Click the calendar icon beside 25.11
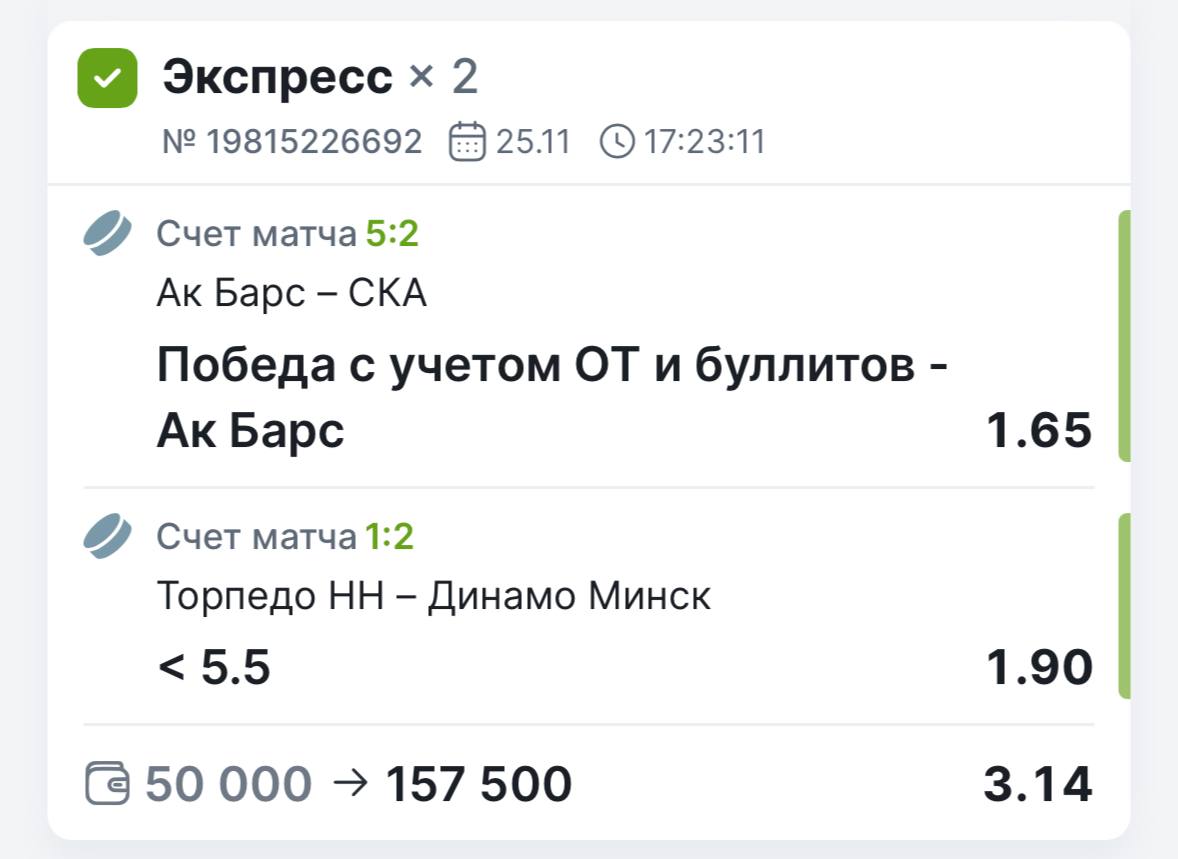The width and height of the screenshot is (1178, 859). coord(467,141)
